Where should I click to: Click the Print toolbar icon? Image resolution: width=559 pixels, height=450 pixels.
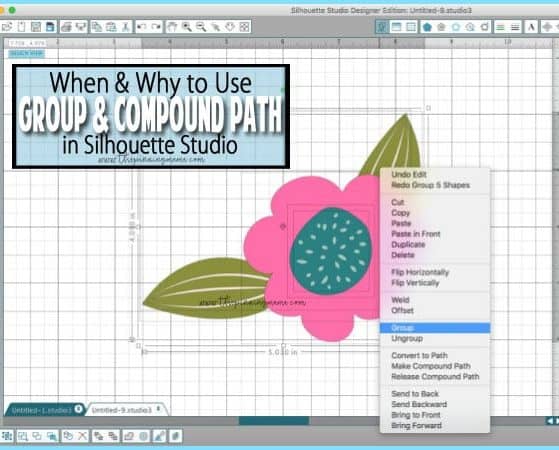pyautogui.click(x=66, y=27)
